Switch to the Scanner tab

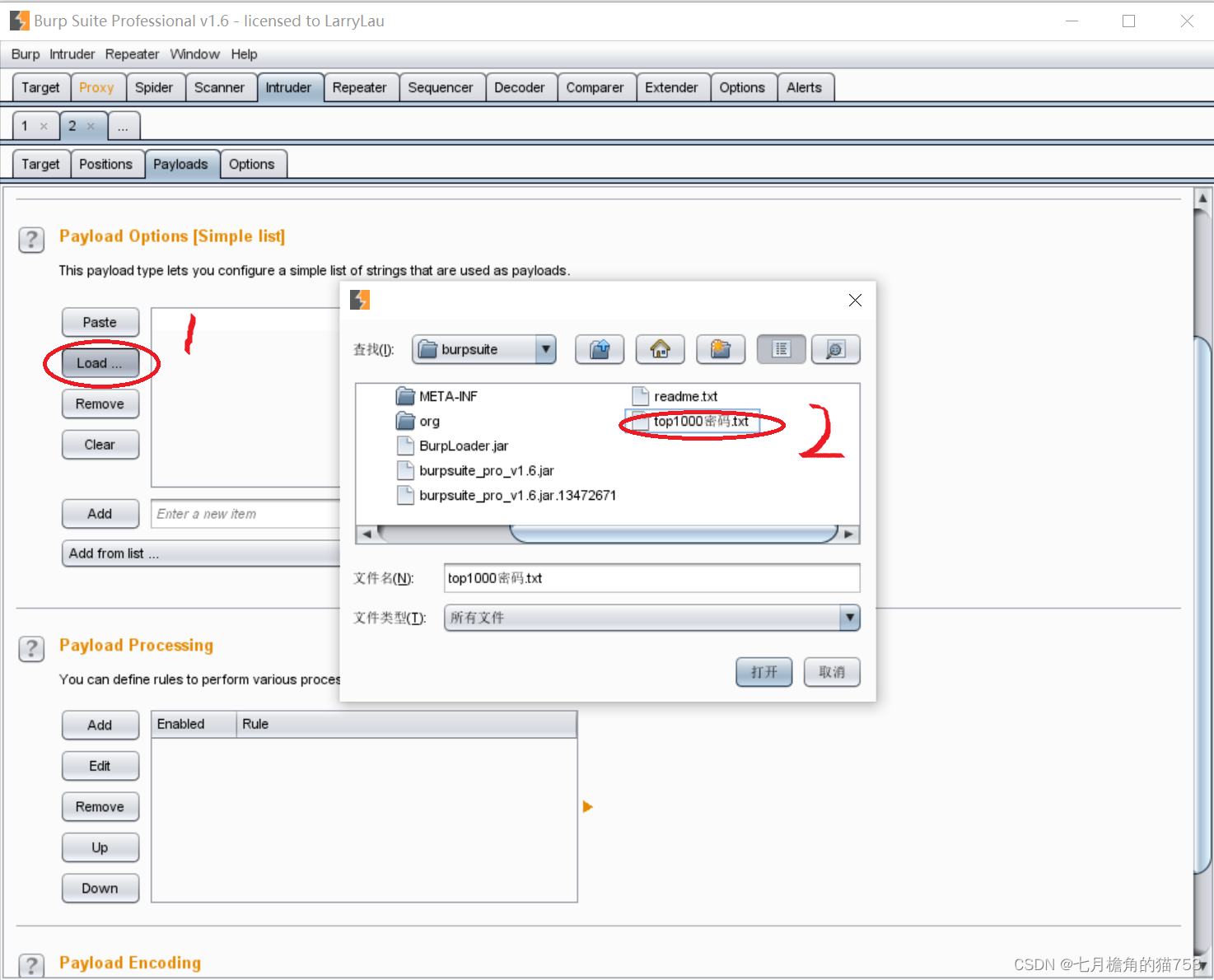point(220,87)
